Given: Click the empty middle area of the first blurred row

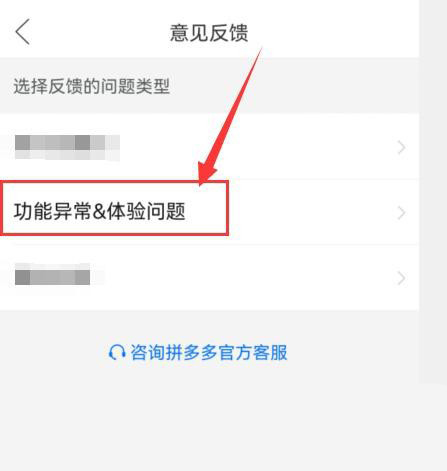Looking at the screenshot, I should [x=257, y=147].
